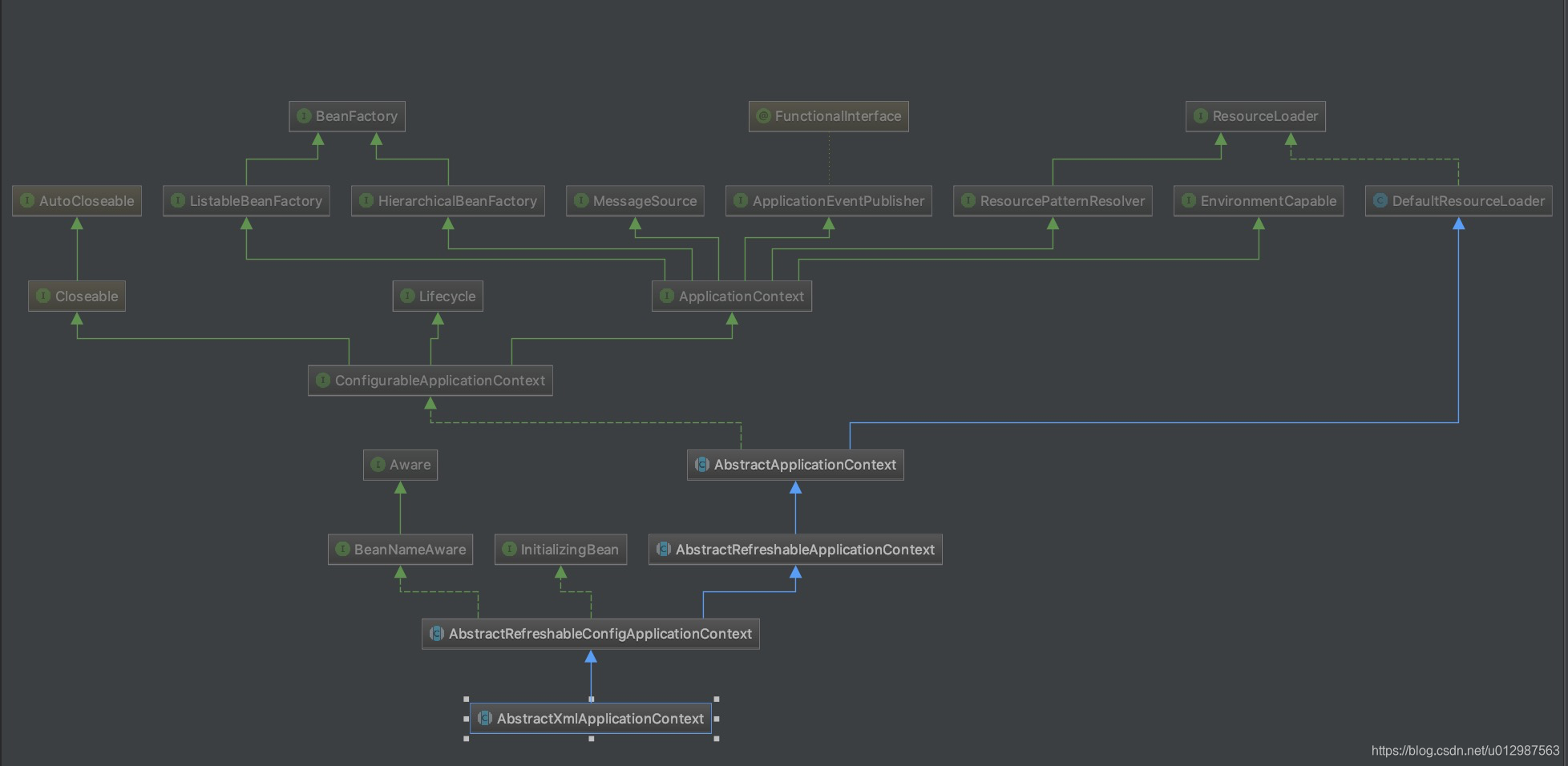Screen dimensions: 1568x766
Task: Select the AbstractRefreshableApplicationContext class node
Action: [795, 550]
